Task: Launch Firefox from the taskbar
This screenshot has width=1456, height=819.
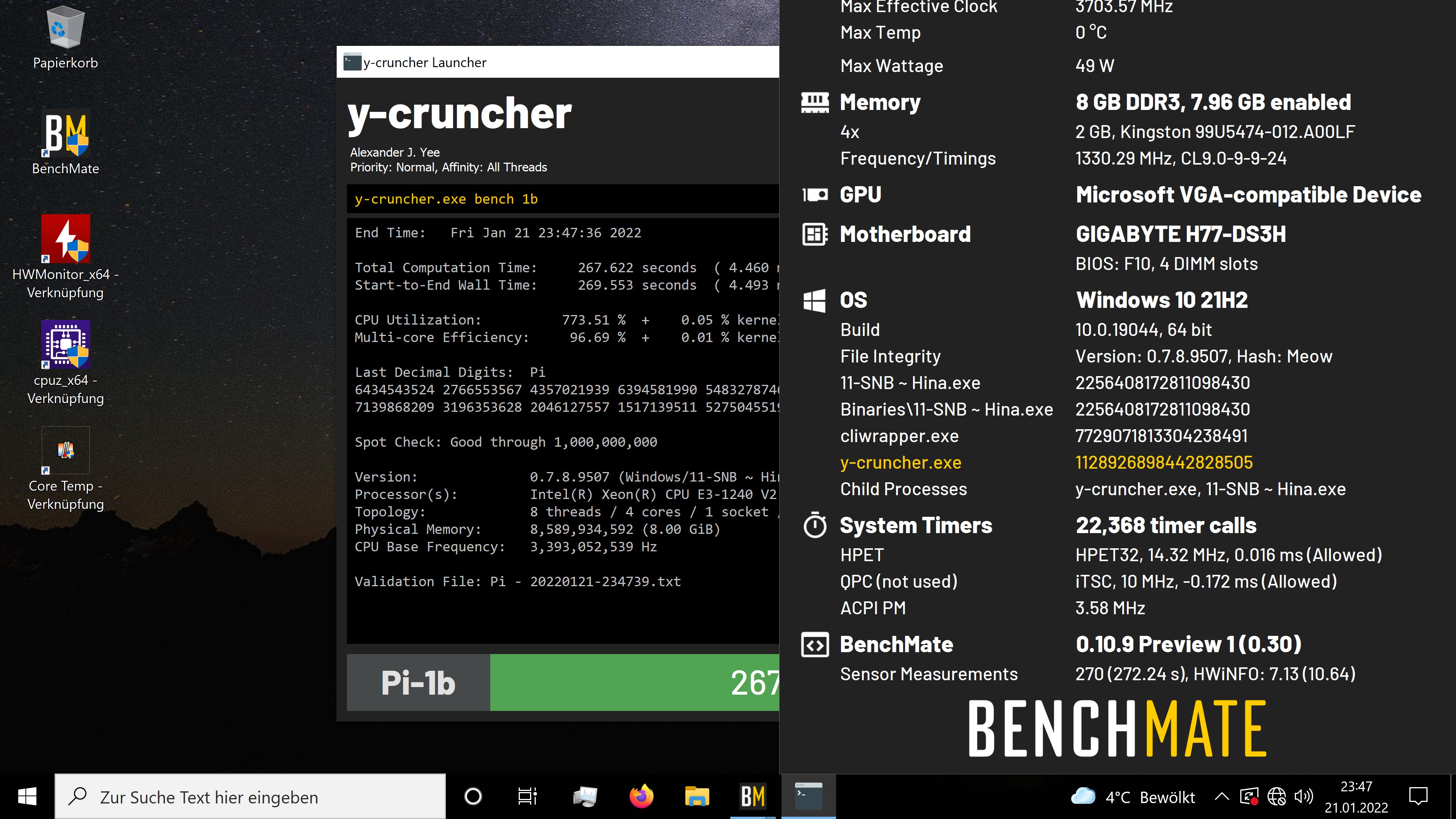Action: coord(641,797)
